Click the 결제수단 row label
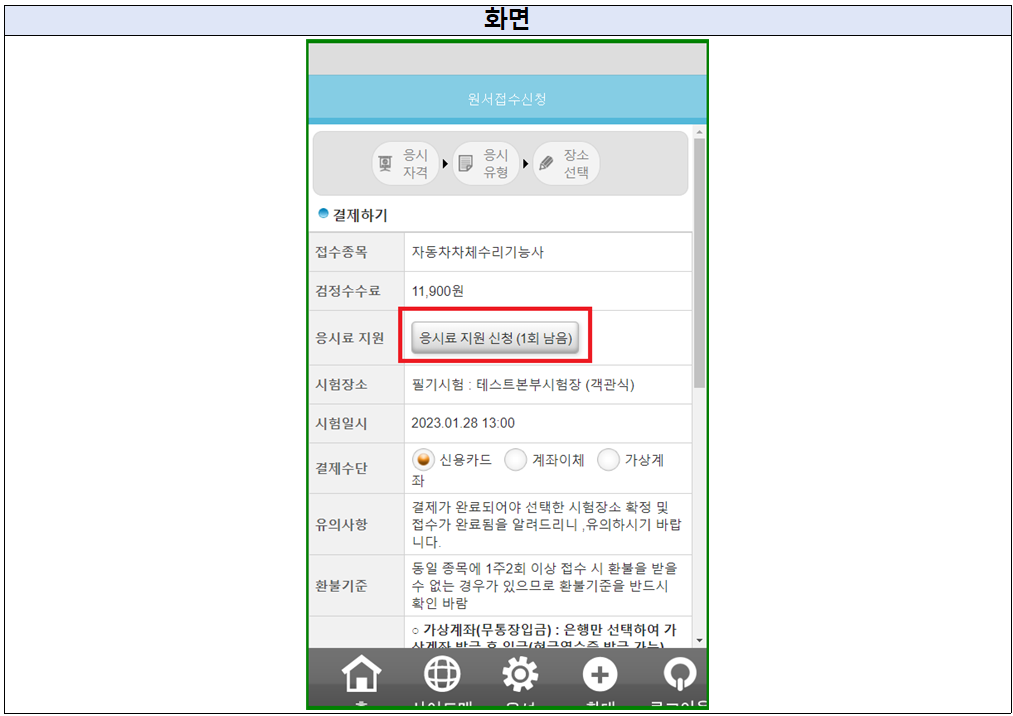 [341, 468]
